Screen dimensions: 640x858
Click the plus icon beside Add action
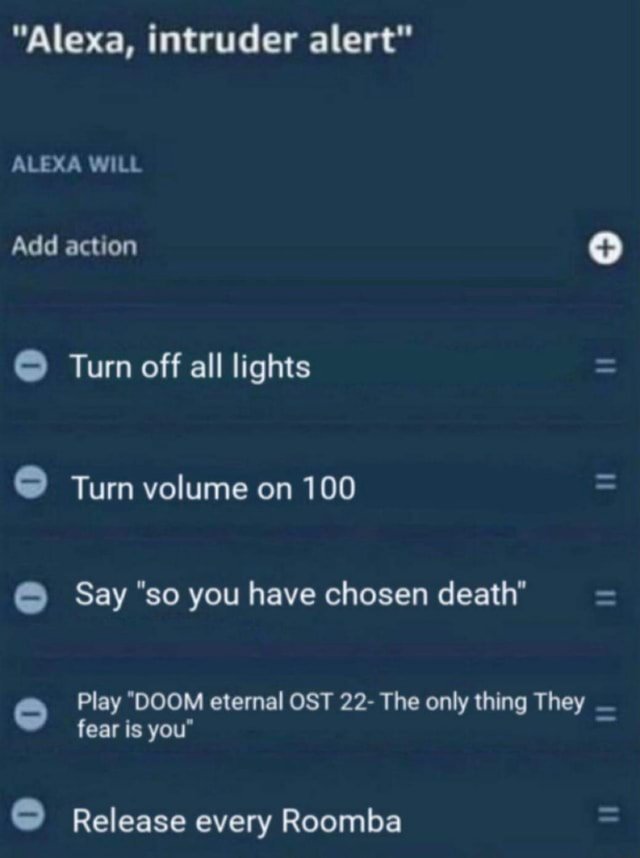click(x=606, y=249)
